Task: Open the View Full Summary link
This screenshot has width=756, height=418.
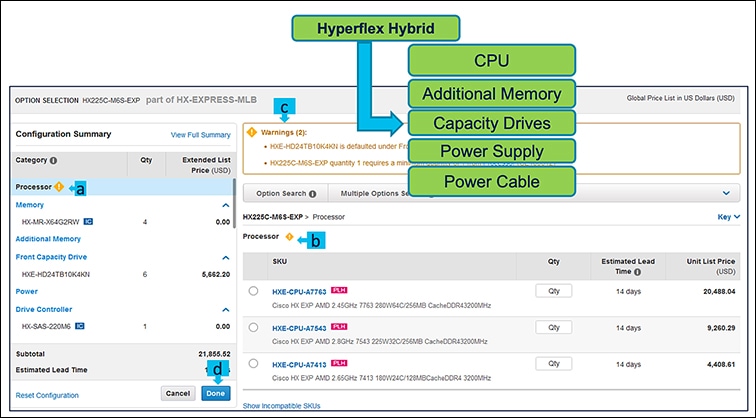Action: tap(200, 135)
